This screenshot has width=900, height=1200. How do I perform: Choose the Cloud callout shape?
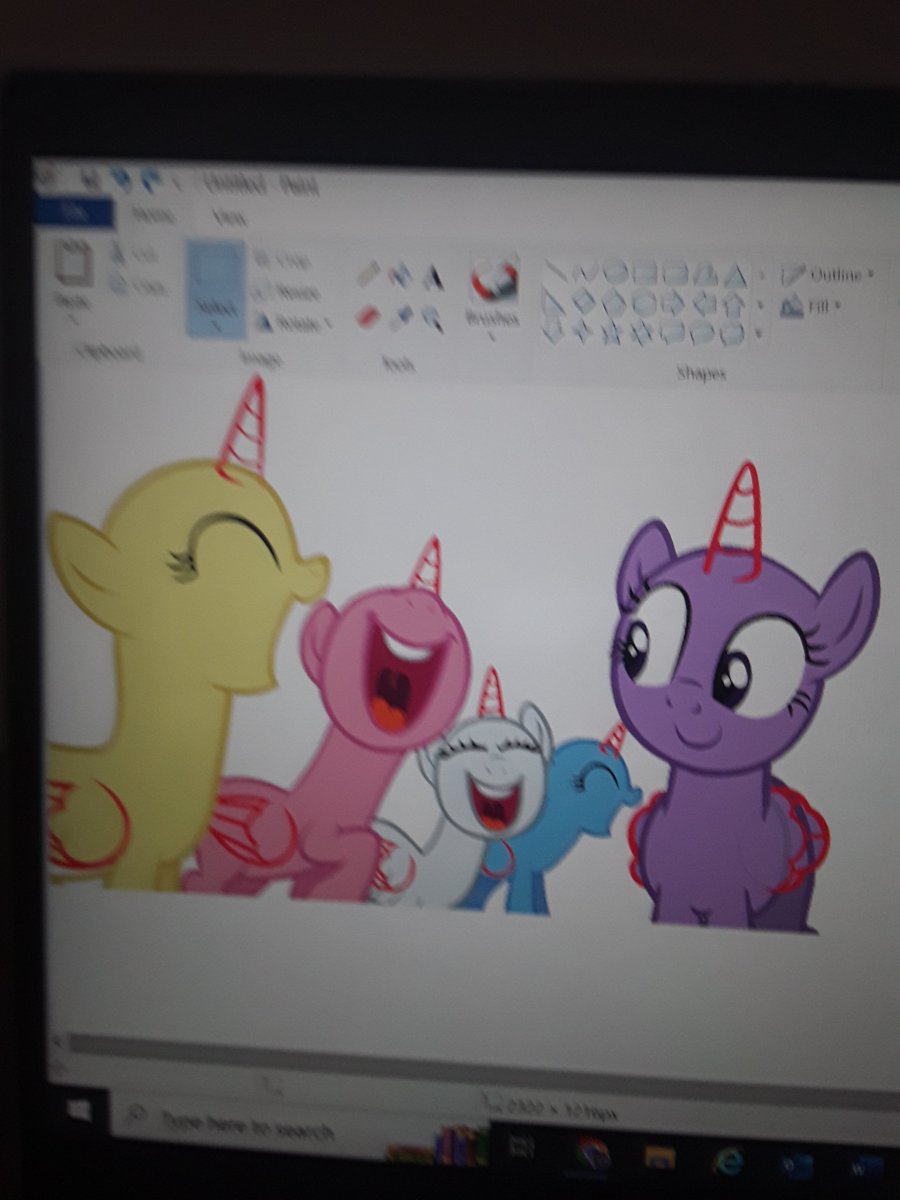(x=733, y=332)
